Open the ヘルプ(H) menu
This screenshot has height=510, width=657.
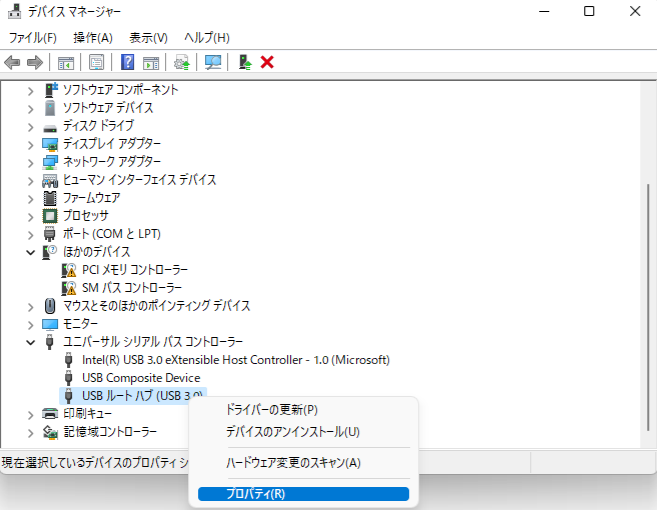coord(207,38)
